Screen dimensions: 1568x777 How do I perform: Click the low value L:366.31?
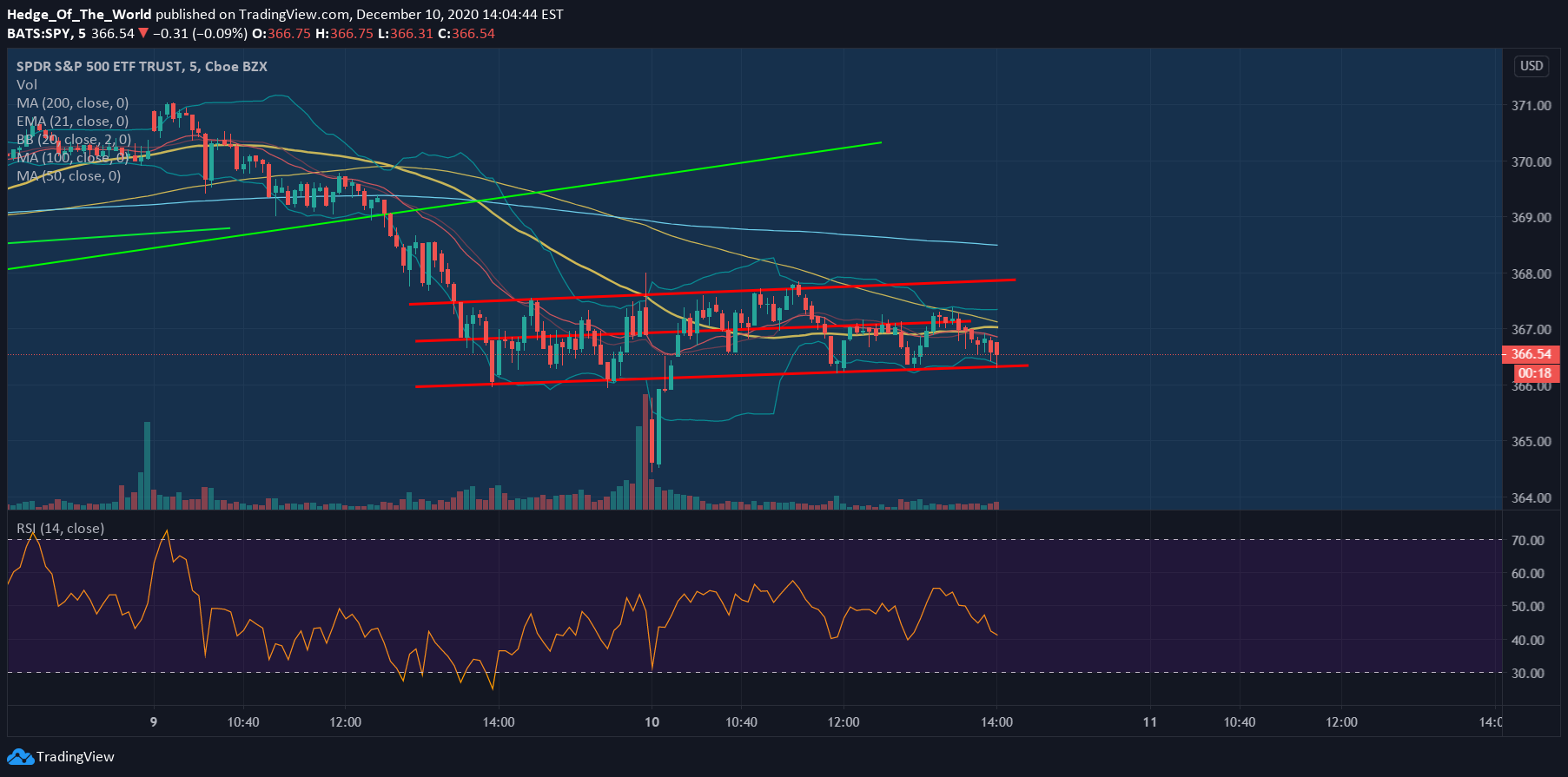(406, 34)
